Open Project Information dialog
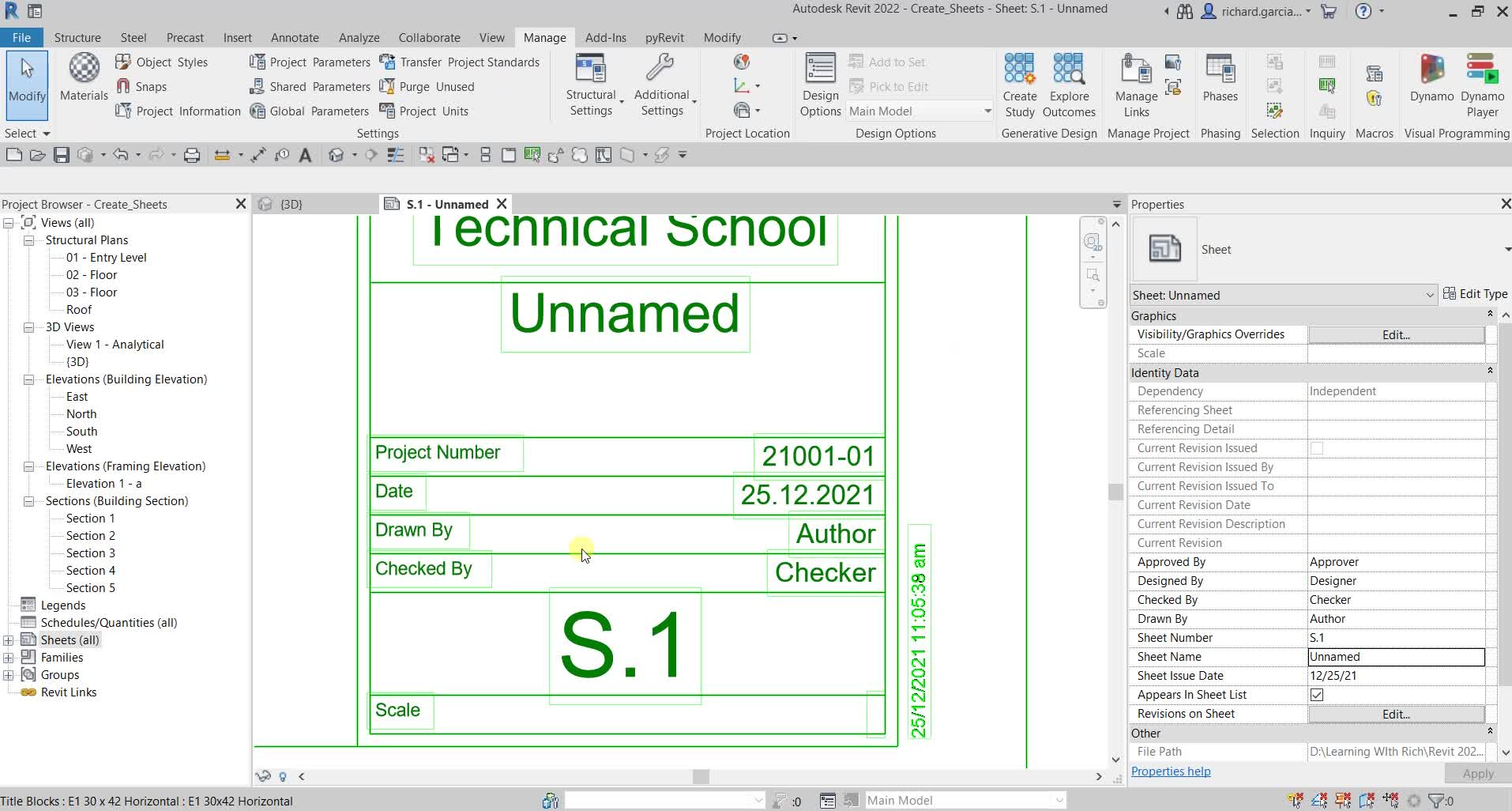The height and width of the screenshot is (811, 1512). pos(178,111)
